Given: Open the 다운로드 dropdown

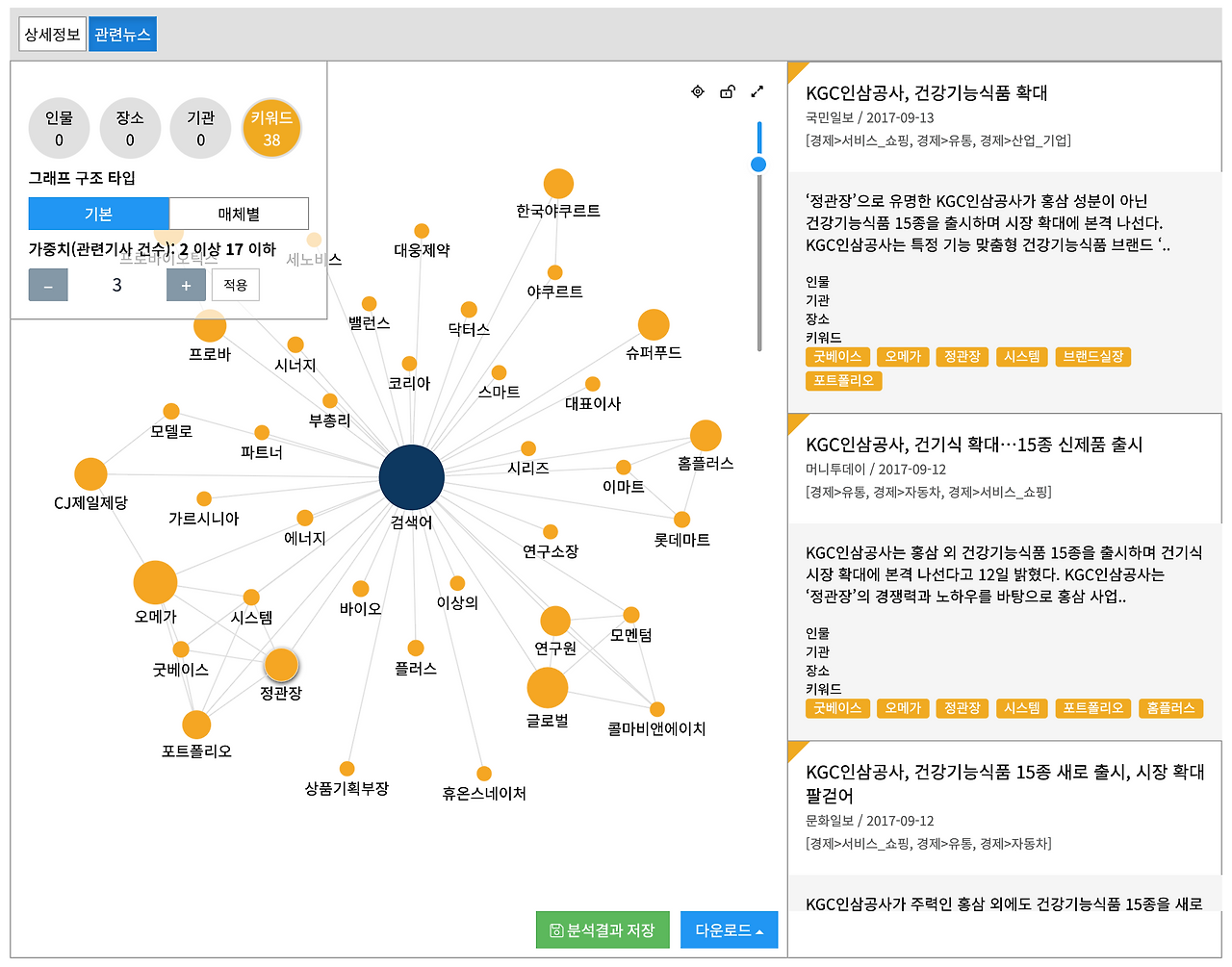Looking at the screenshot, I should coord(729,929).
